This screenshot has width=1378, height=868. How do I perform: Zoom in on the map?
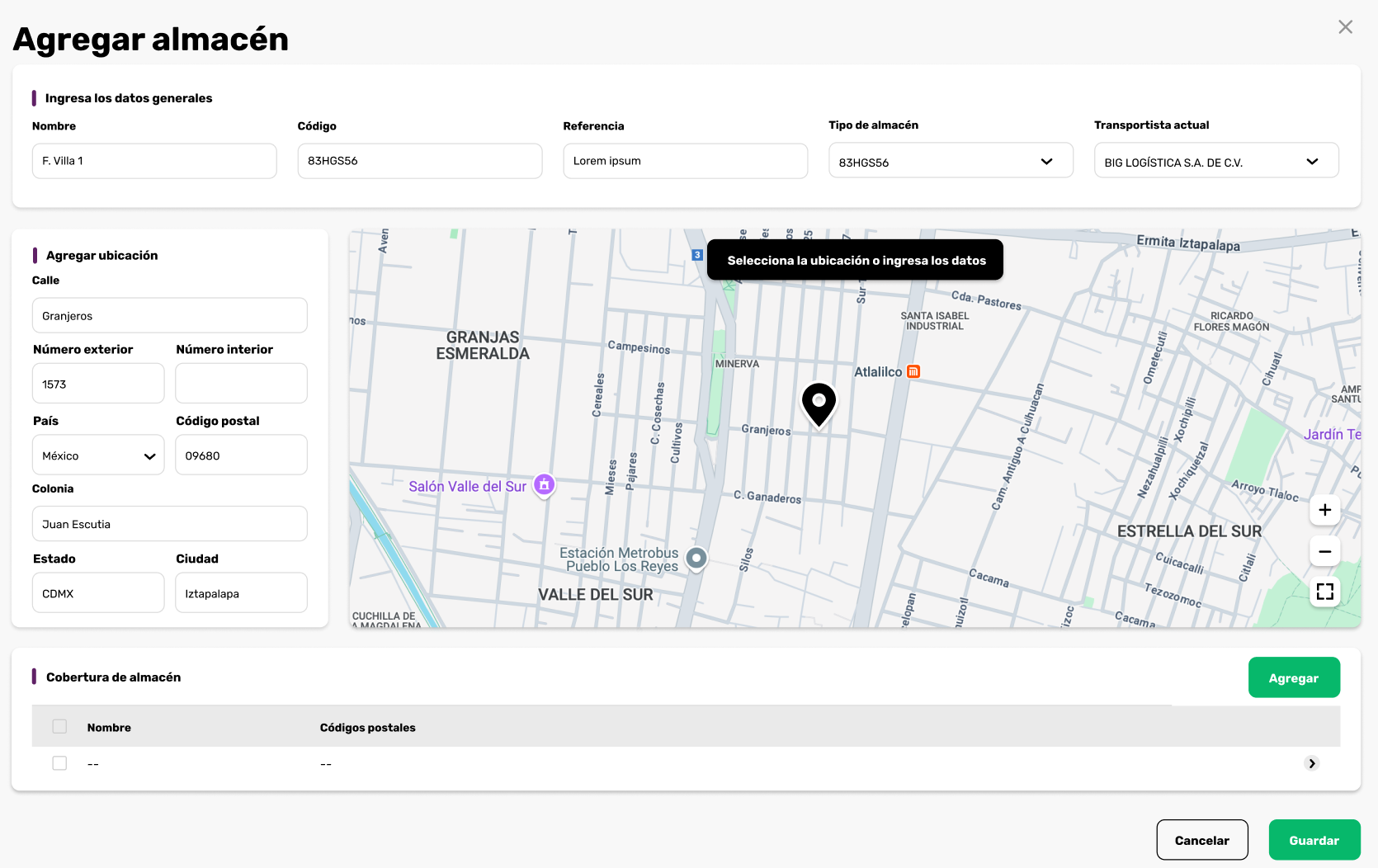click(x=1324, y=510)
